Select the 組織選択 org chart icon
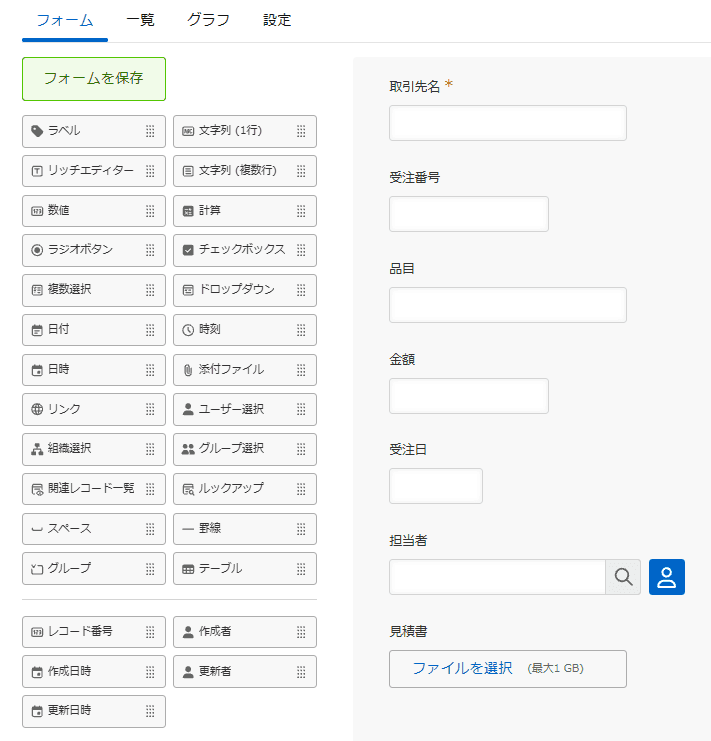 [37, 449]
